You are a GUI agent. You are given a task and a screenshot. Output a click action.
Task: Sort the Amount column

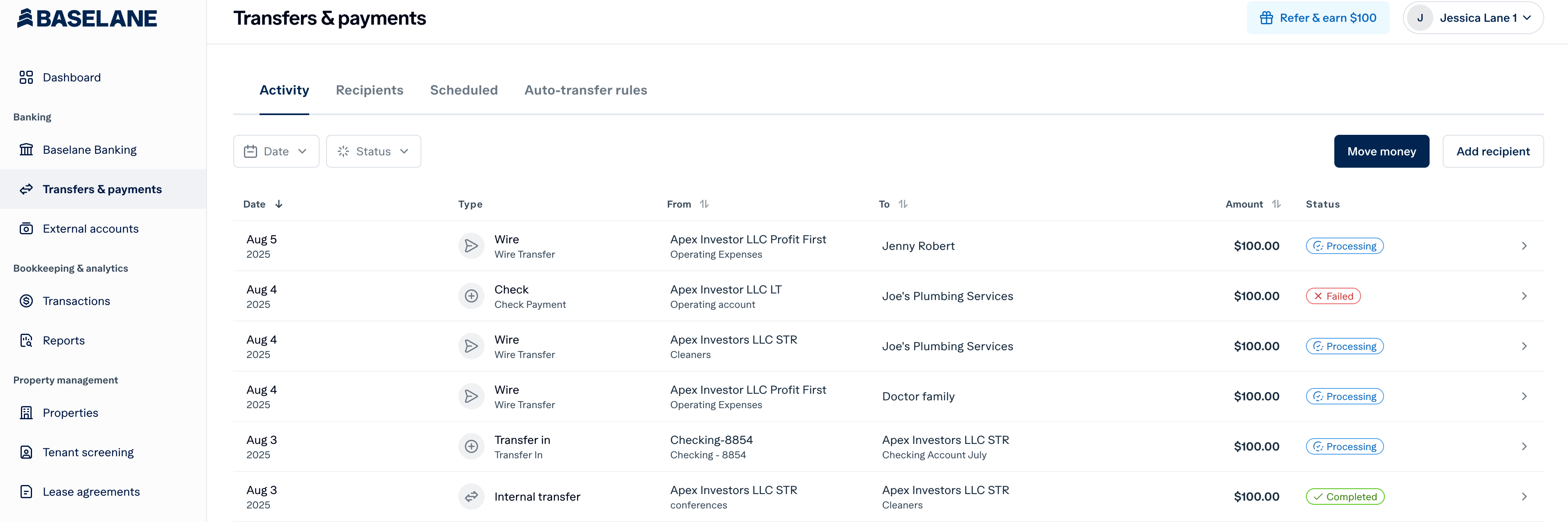tap(1276, 204)
